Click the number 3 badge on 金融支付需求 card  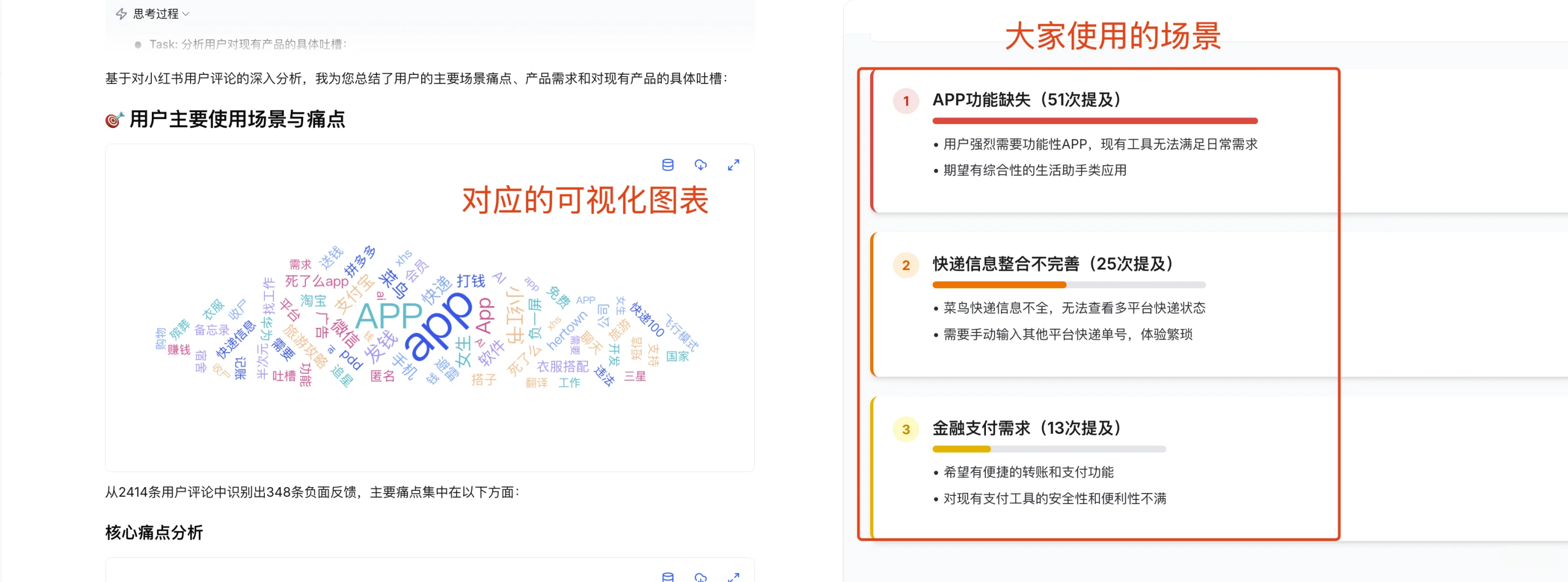click(x=906, y=429)
